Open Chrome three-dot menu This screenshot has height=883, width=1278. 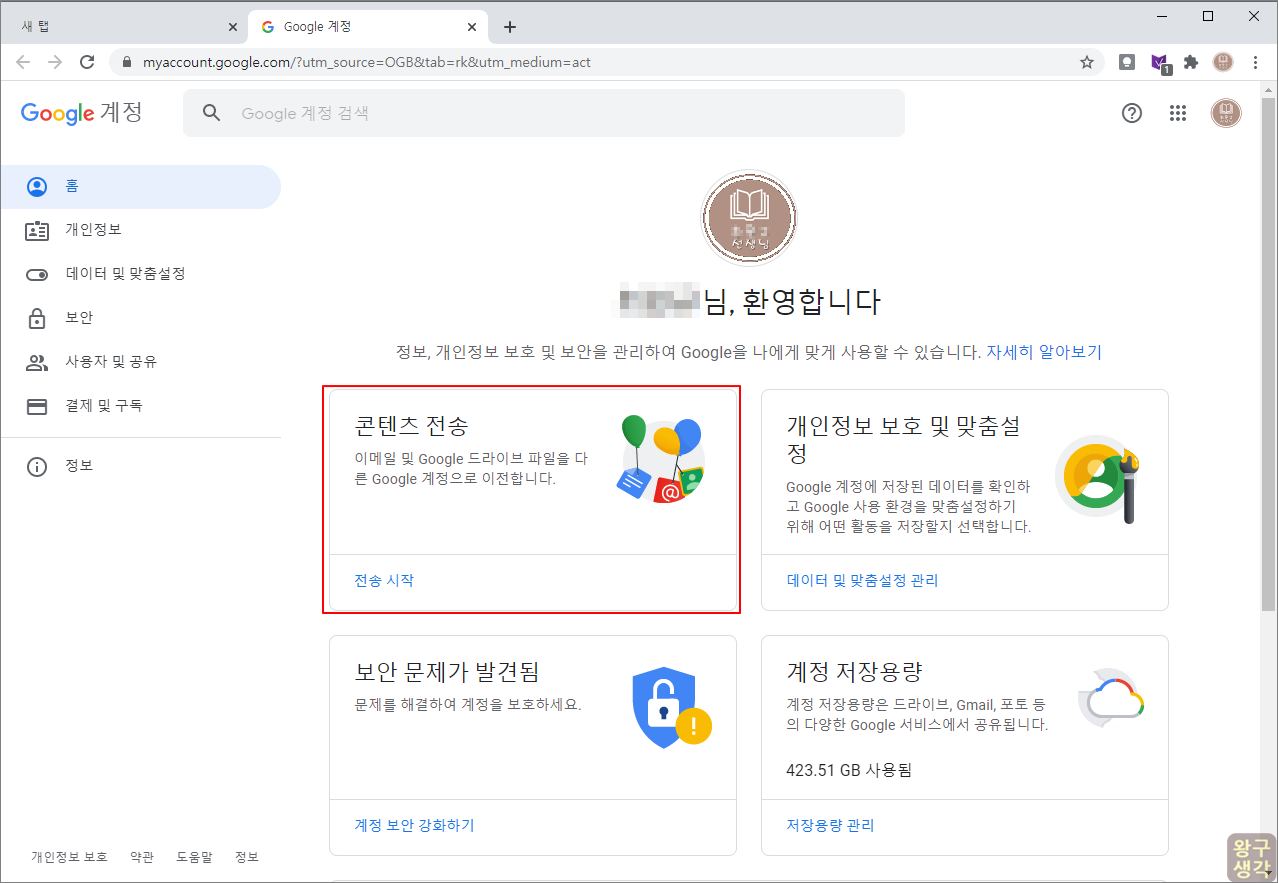click(x=1255, y=62)
